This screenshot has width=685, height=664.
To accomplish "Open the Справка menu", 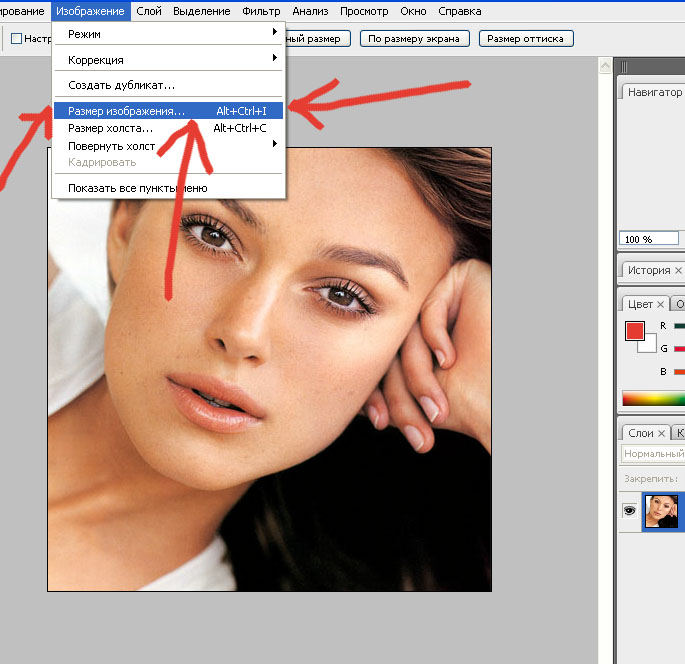I will point(460,11).
